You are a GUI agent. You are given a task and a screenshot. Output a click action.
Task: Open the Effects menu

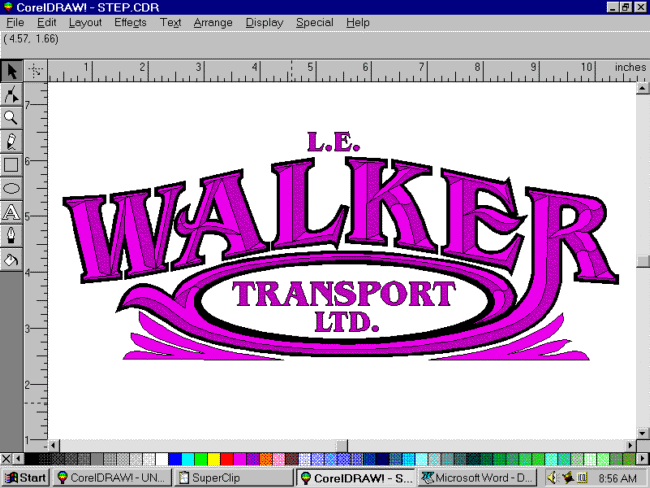130,22
